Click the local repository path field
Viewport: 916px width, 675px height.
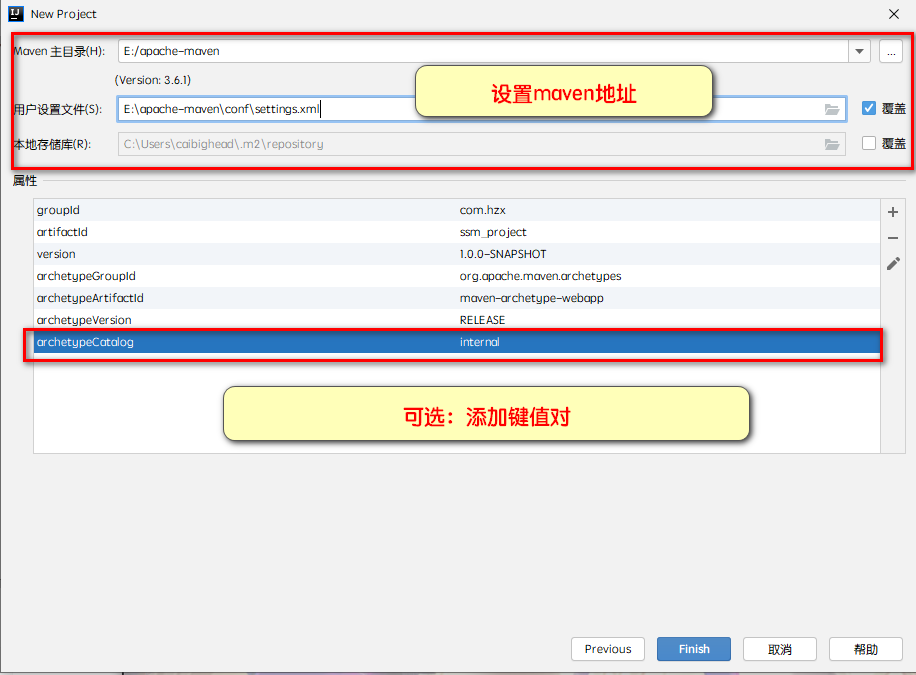[x=482, y=144]
